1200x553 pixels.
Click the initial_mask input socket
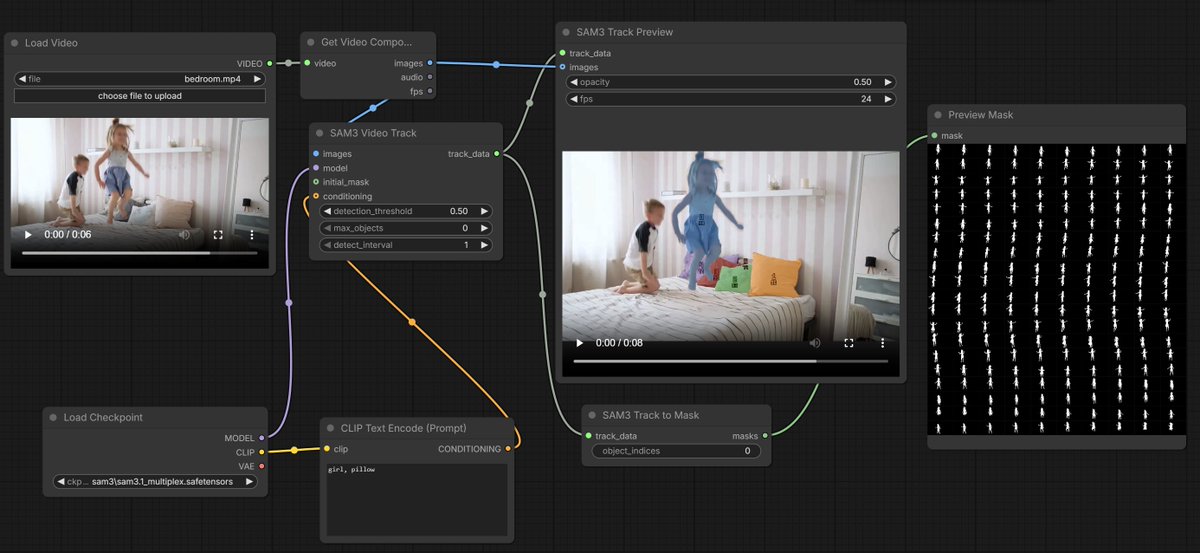(316, 182)
